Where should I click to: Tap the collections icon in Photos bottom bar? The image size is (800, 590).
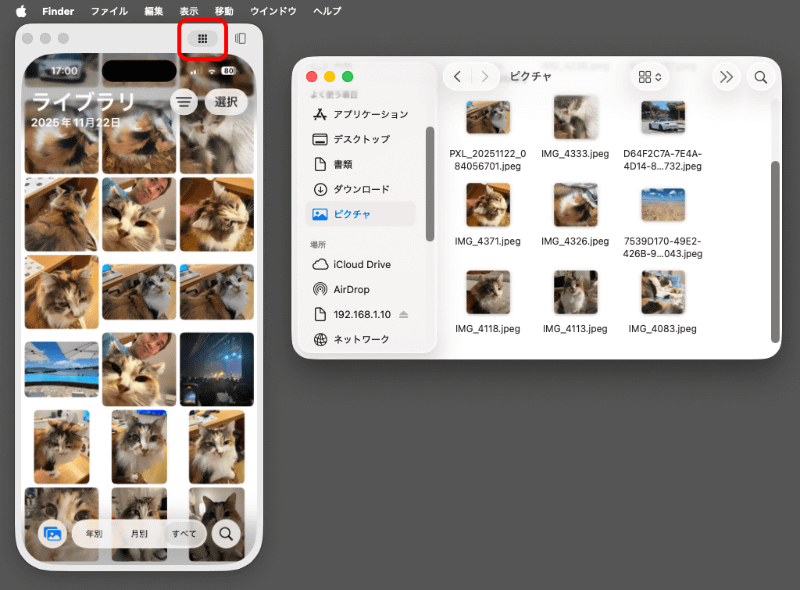(53, 534)
